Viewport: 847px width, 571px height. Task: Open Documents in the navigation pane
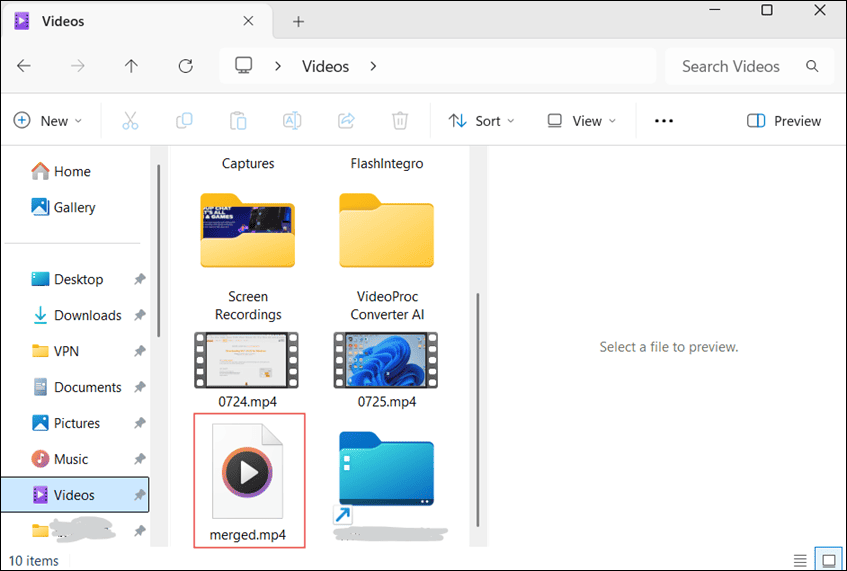[x=78, y=387]
